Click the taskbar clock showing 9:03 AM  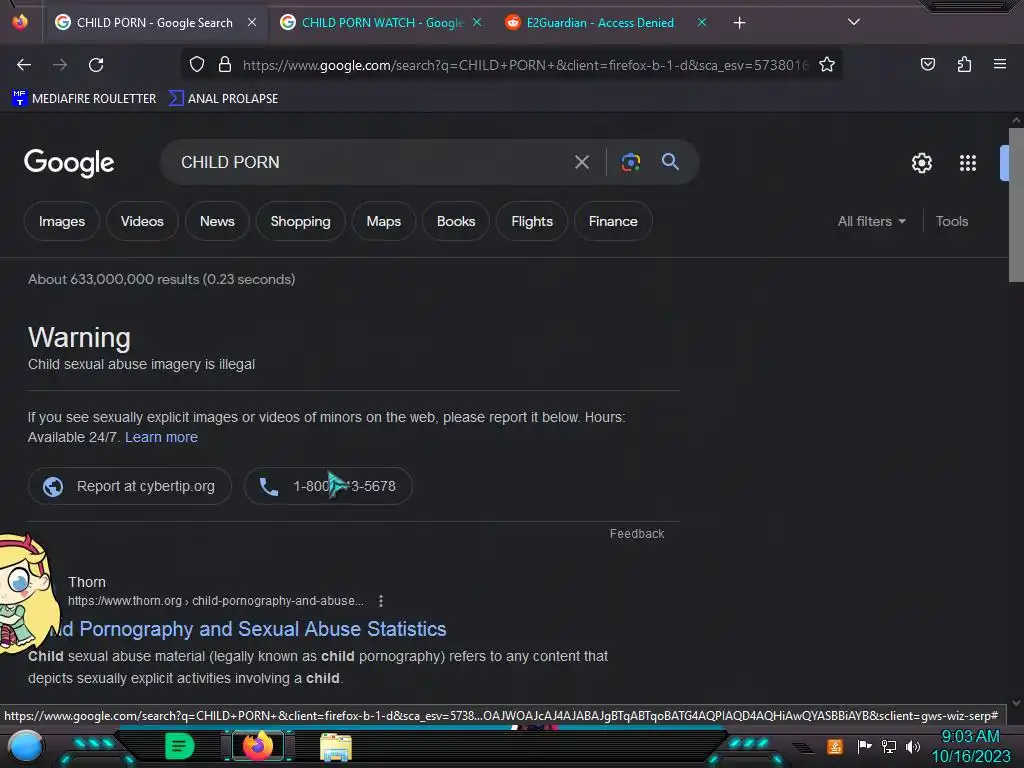coord(970,746)
